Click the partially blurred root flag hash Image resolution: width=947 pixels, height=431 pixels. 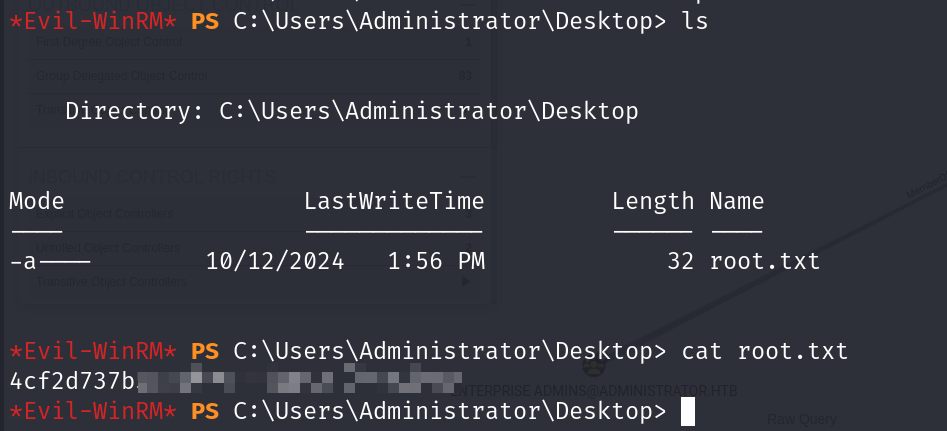[x=236, y=380]
